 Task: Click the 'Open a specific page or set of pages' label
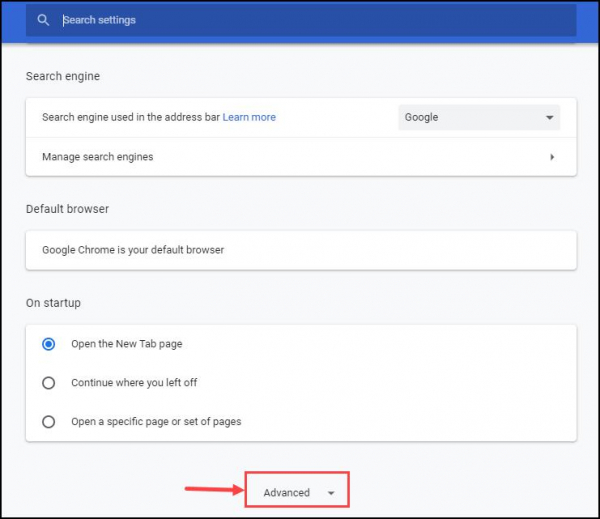point(156,422)
